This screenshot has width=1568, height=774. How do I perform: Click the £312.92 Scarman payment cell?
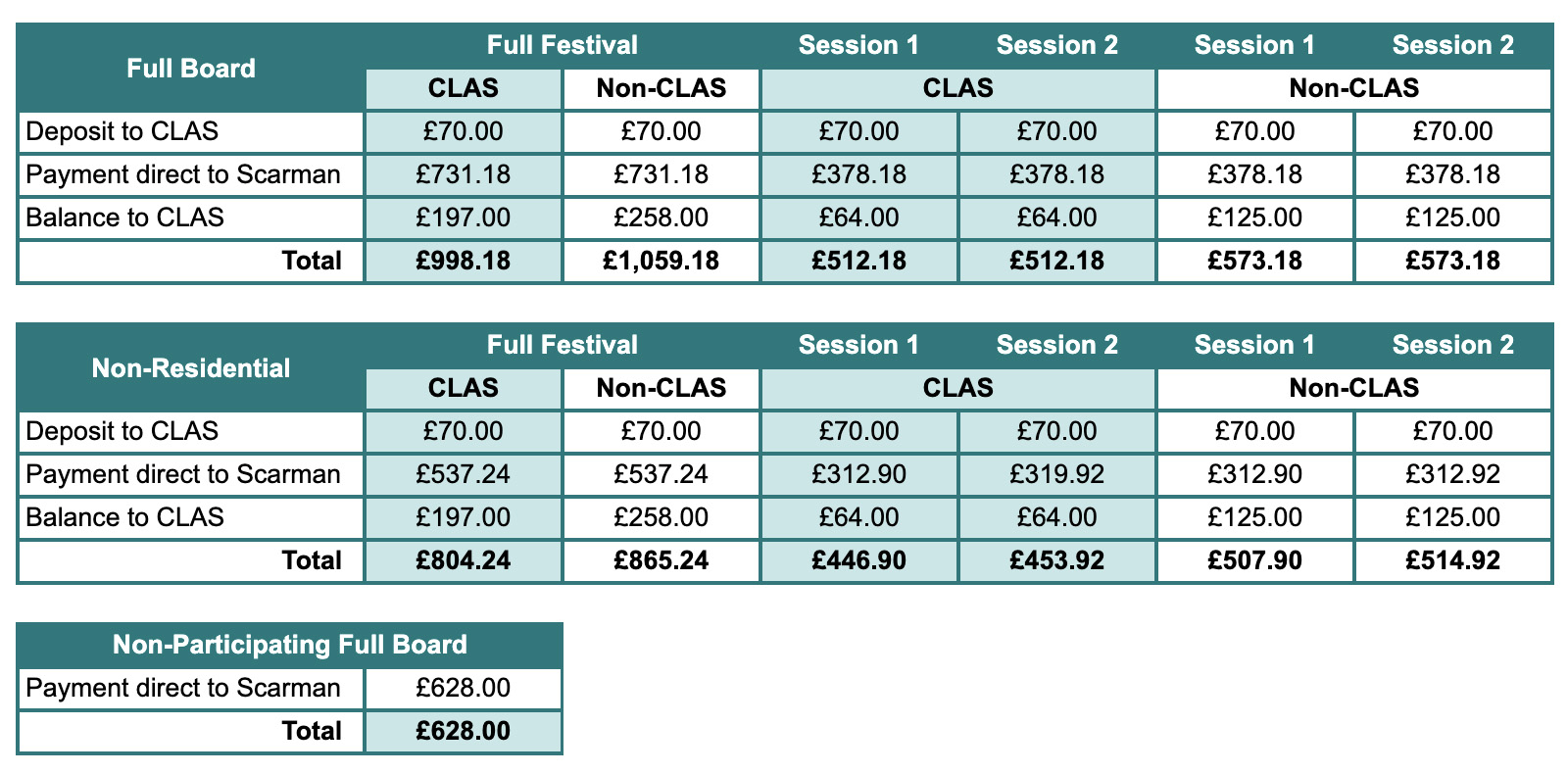pos(1453,474)
